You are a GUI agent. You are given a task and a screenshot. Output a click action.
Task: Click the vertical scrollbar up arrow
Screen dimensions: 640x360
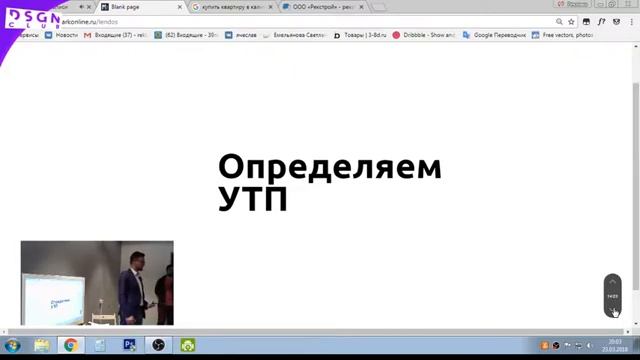[636, 47]
